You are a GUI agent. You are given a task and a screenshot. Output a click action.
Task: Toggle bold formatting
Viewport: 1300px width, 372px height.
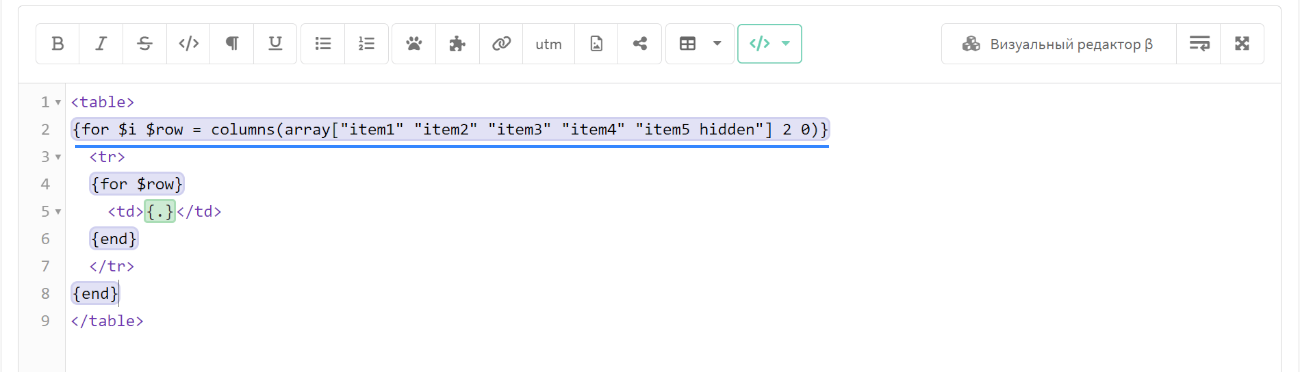[x=58, y=44]
